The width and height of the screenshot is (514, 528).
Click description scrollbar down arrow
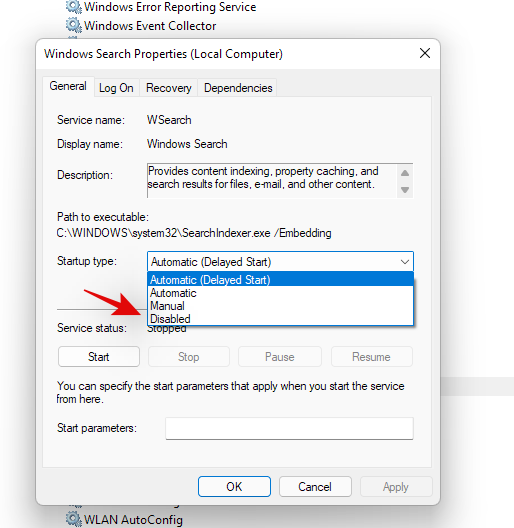pos(405,190)
